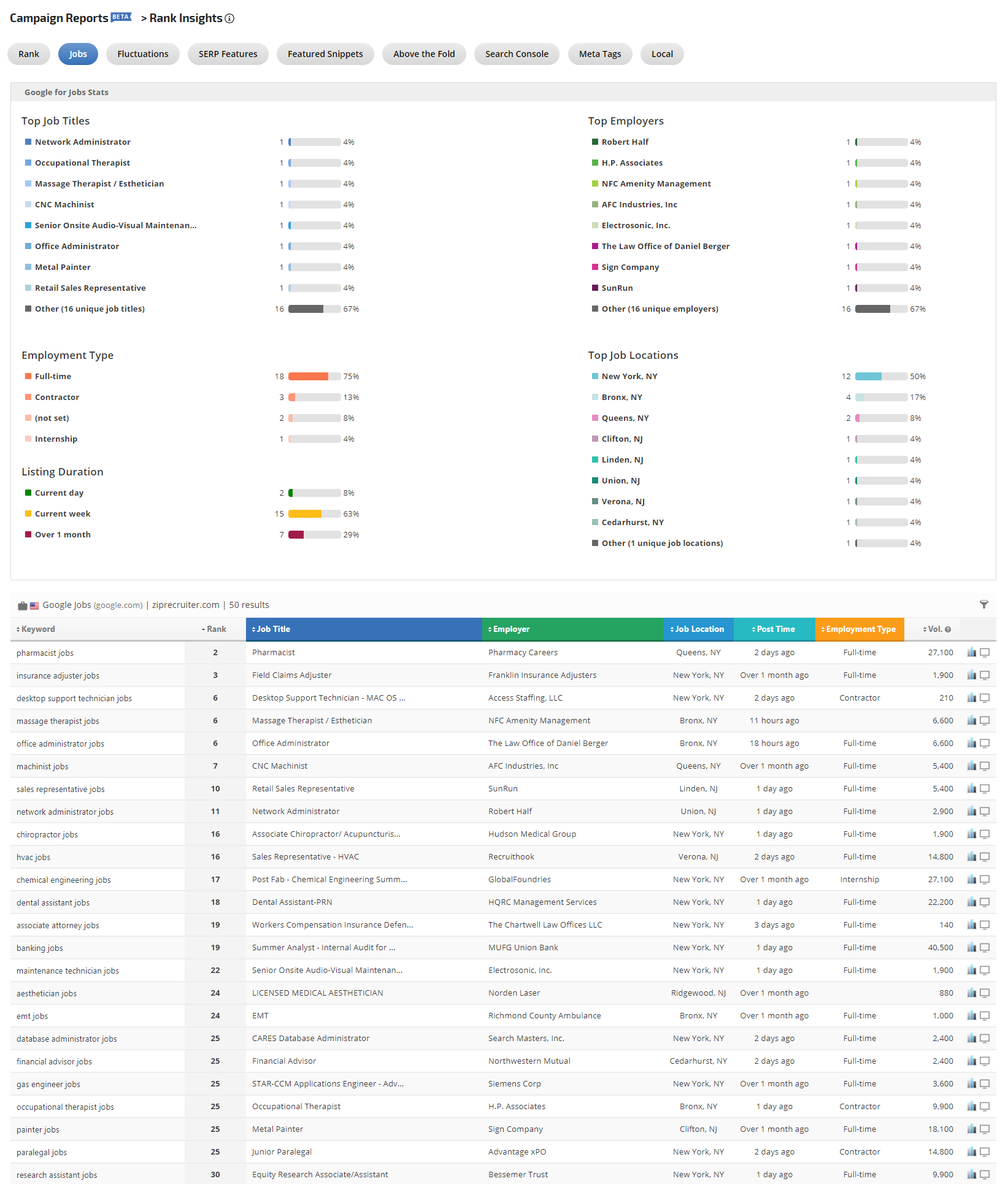1008x1184 pixels.
Task: Go to the Meta Tags tab
Action: tap(600, 54)
